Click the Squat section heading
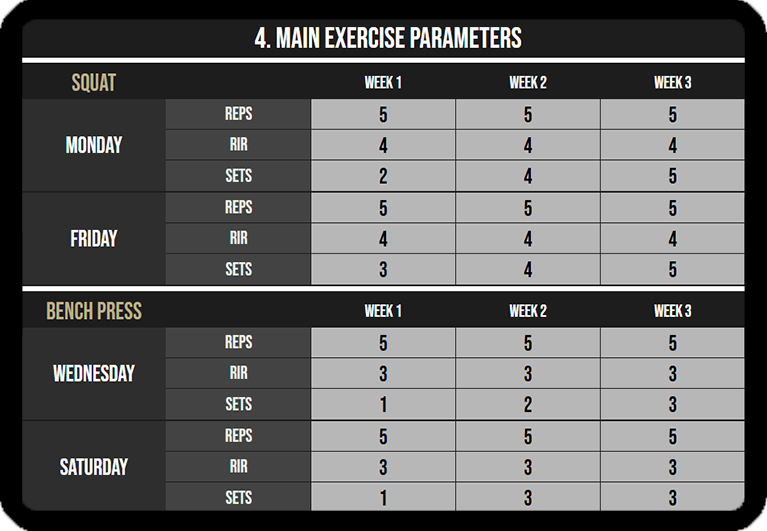The width and height of the screenshot is (767, 531). click(x=94, y=82)
